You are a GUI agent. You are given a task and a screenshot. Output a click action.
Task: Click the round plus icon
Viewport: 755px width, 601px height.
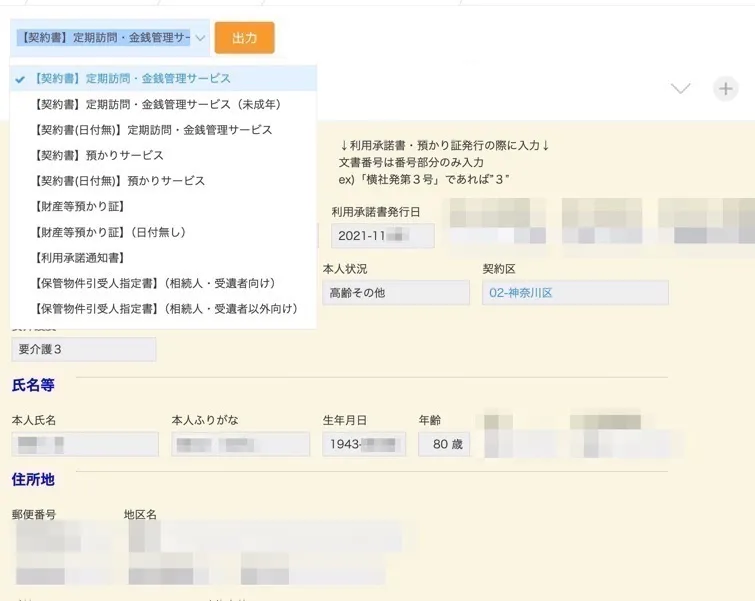(725, 88)
